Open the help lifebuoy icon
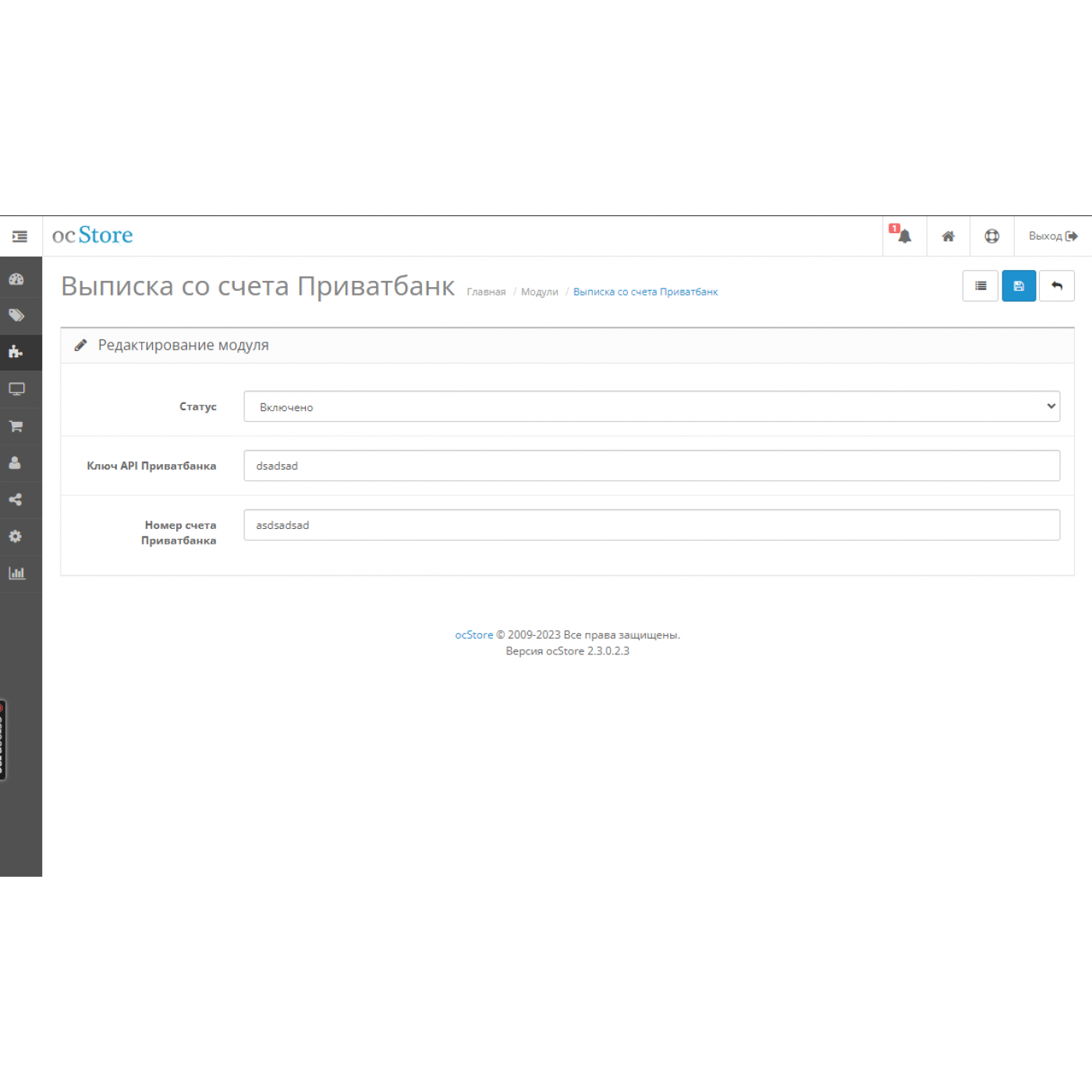 [x=991, y=236]
